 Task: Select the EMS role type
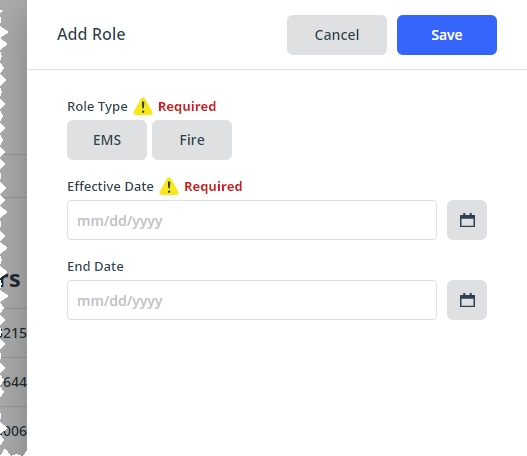point(107,140)
